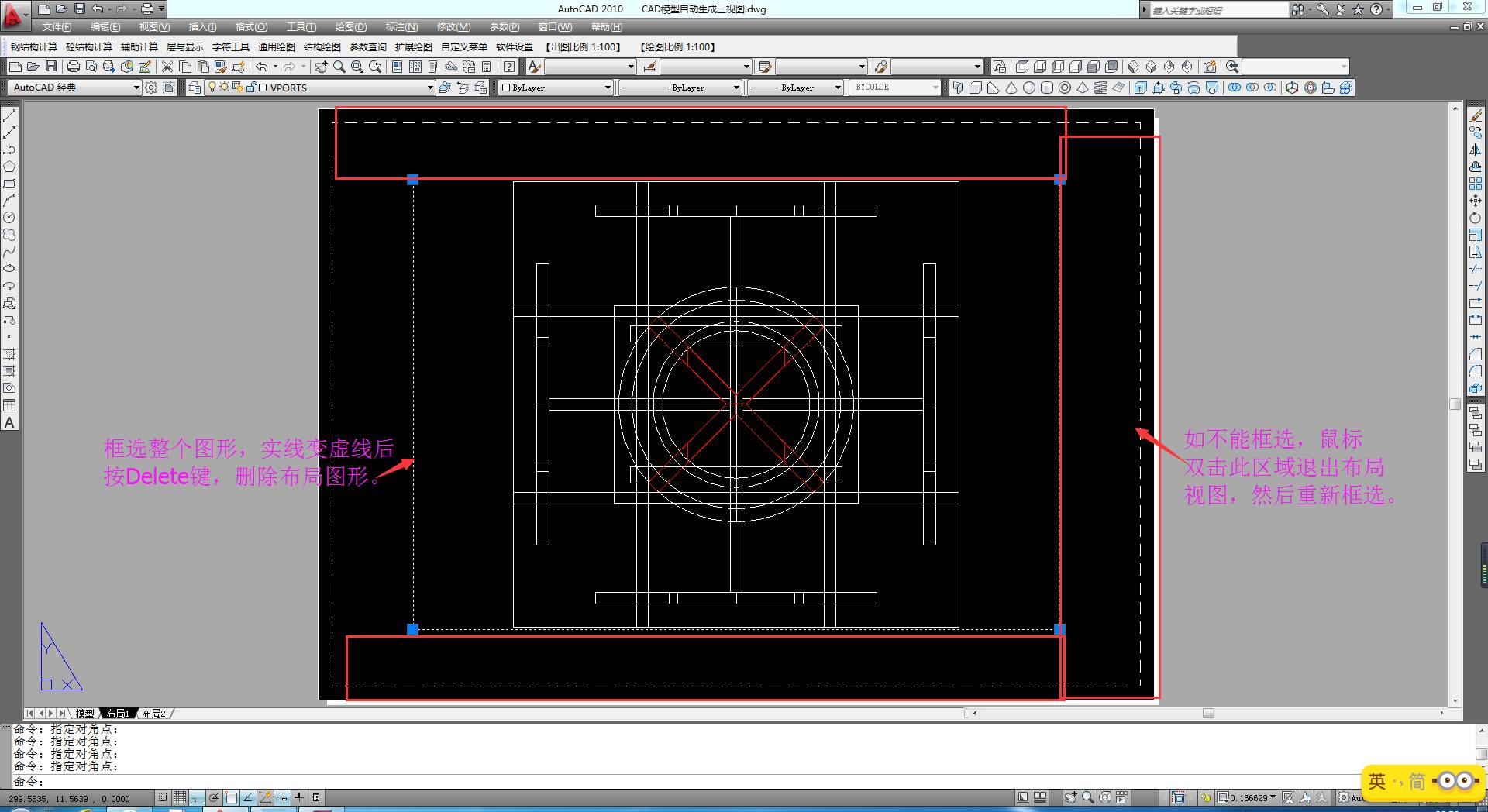Activate the Pan realtime hand tool
This screenshot has height=812, width=1488.
(x=322, y=67)
